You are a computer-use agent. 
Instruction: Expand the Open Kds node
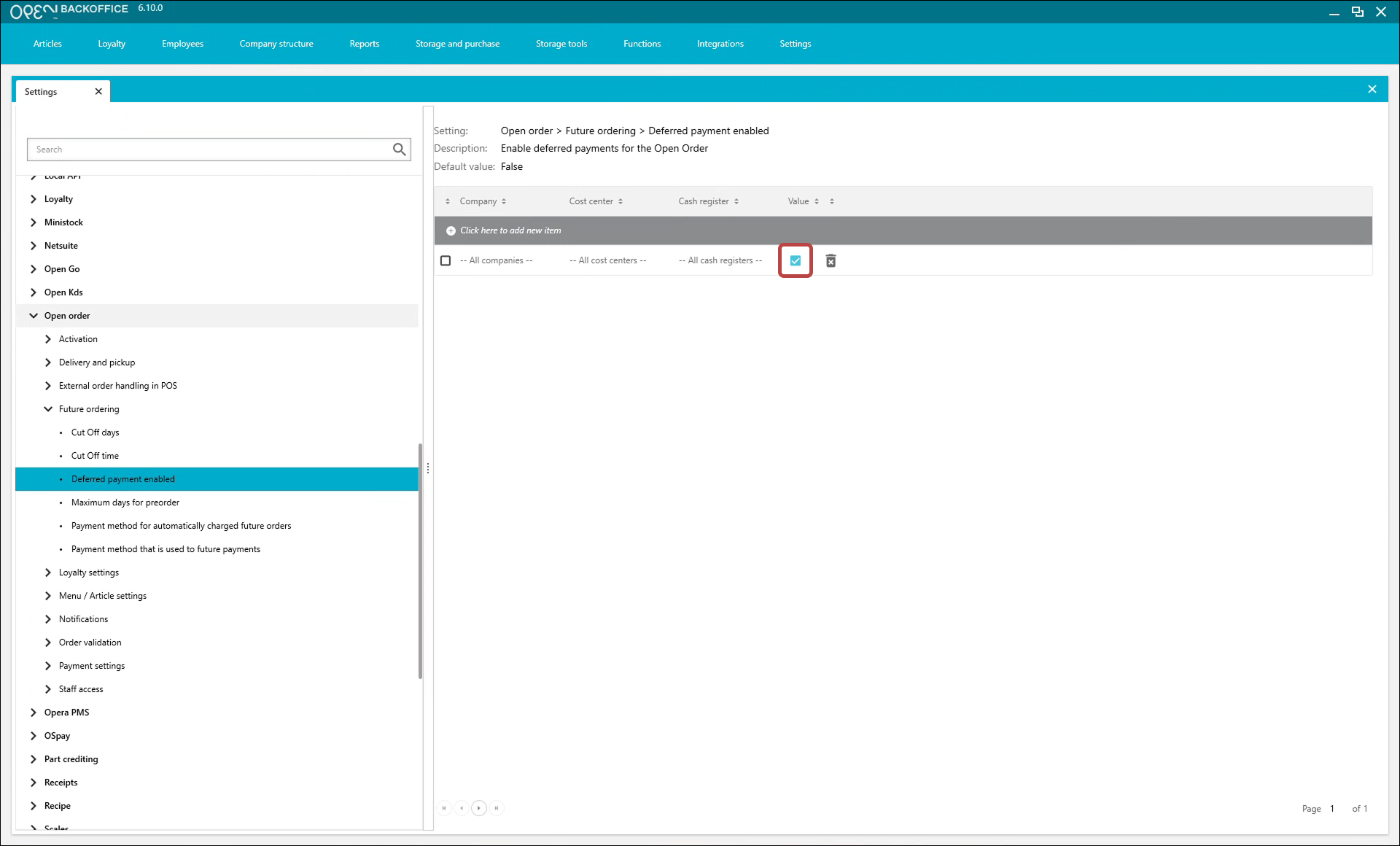pos(34,292)
